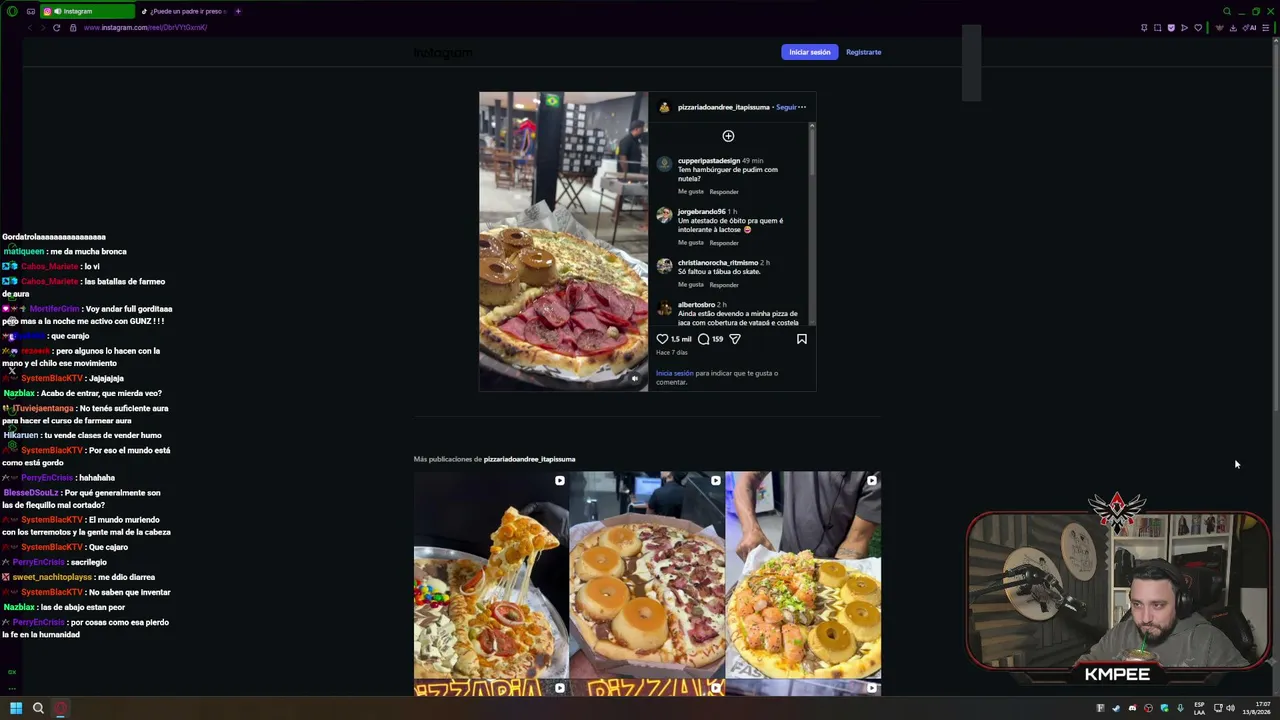Click chat username "Nazblax" saying "Acabo de entrar"

point(19,393)
